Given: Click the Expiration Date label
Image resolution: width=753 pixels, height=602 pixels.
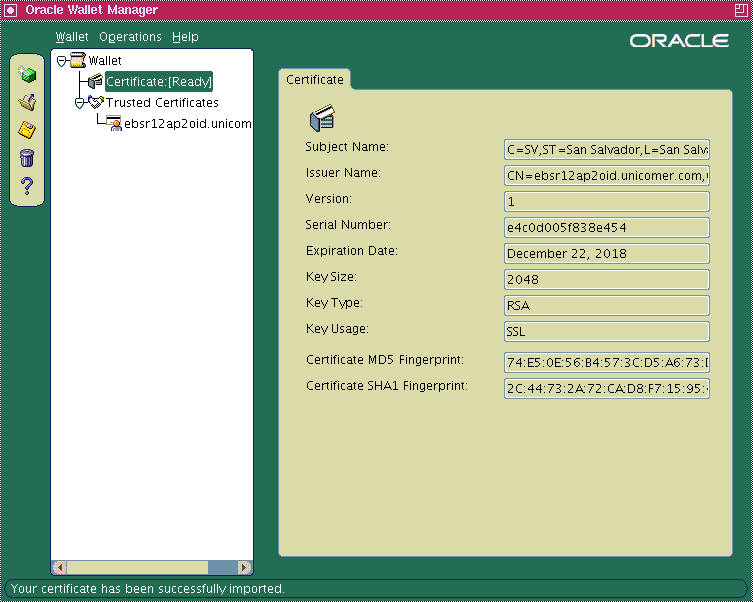Looking at the screenshot, I should tap(352, 251).
